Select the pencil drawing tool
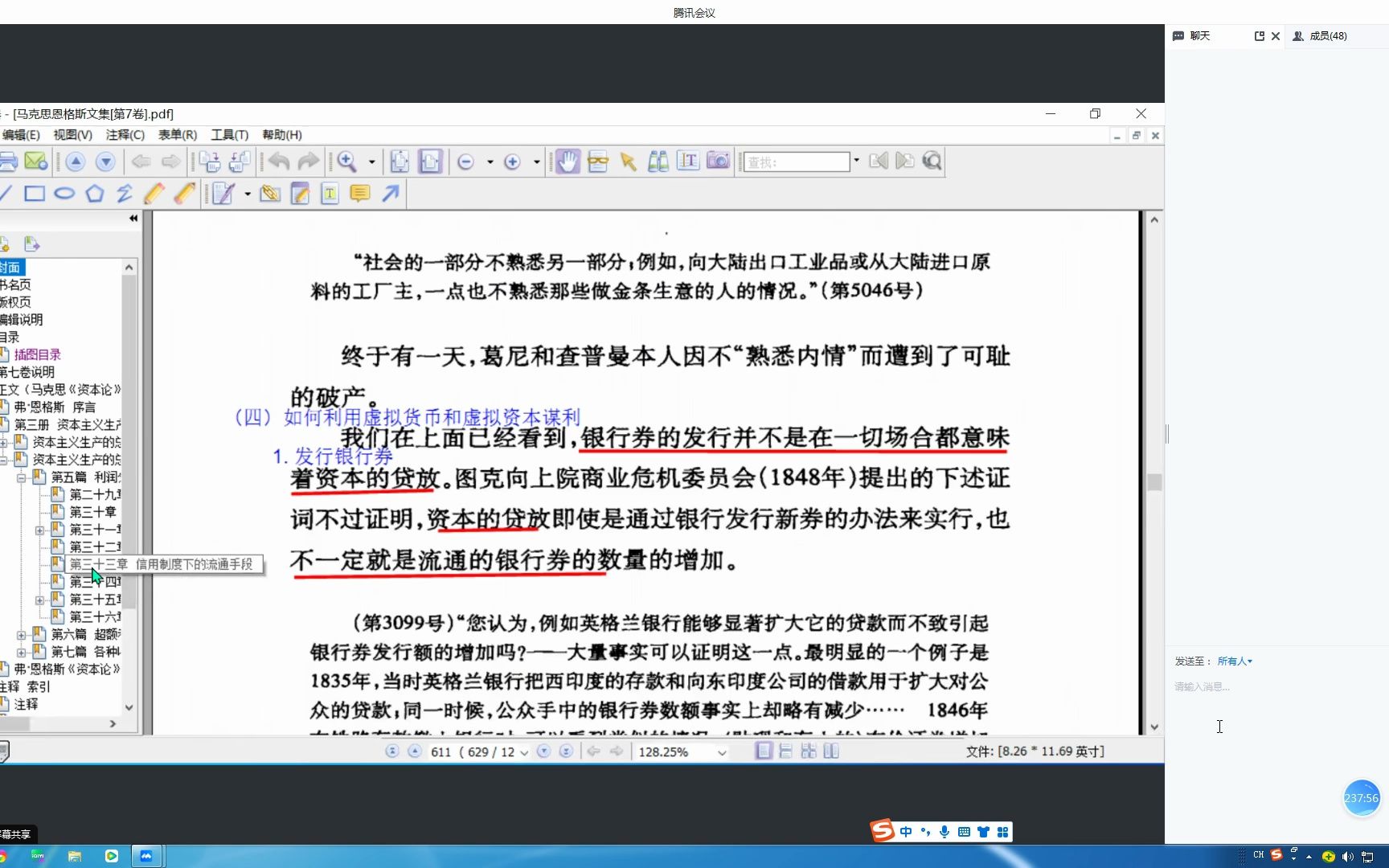 154,194
